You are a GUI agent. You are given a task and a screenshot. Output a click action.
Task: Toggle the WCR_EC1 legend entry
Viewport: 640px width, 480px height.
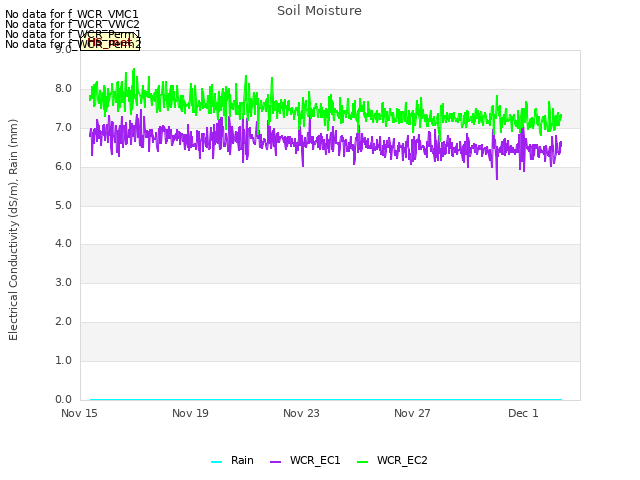click(305, 460)
